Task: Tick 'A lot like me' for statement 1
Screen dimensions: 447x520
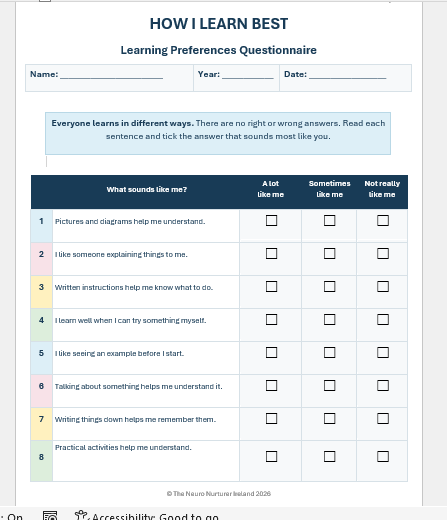Action: coord(271,220)
